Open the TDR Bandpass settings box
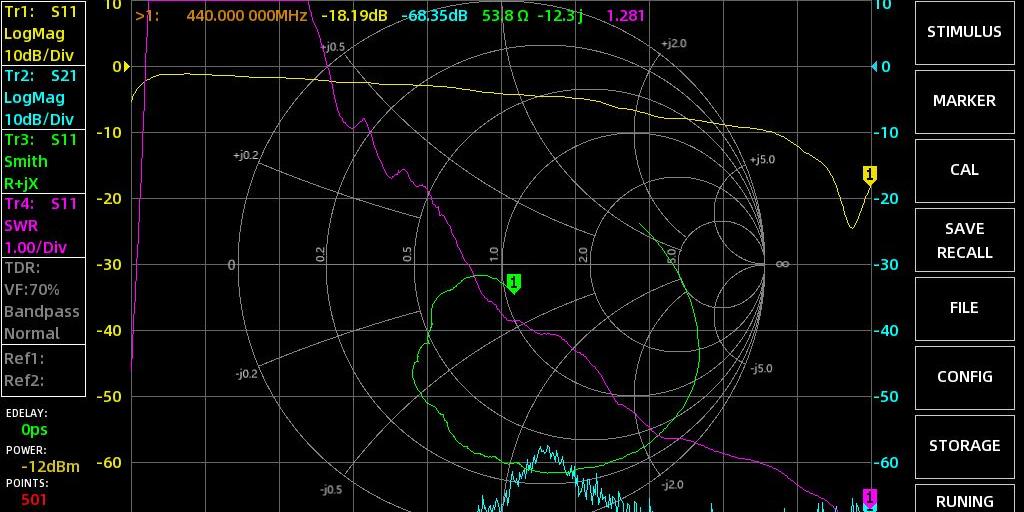This screenshot has height=512, width=1024. (x=43, y=300)
